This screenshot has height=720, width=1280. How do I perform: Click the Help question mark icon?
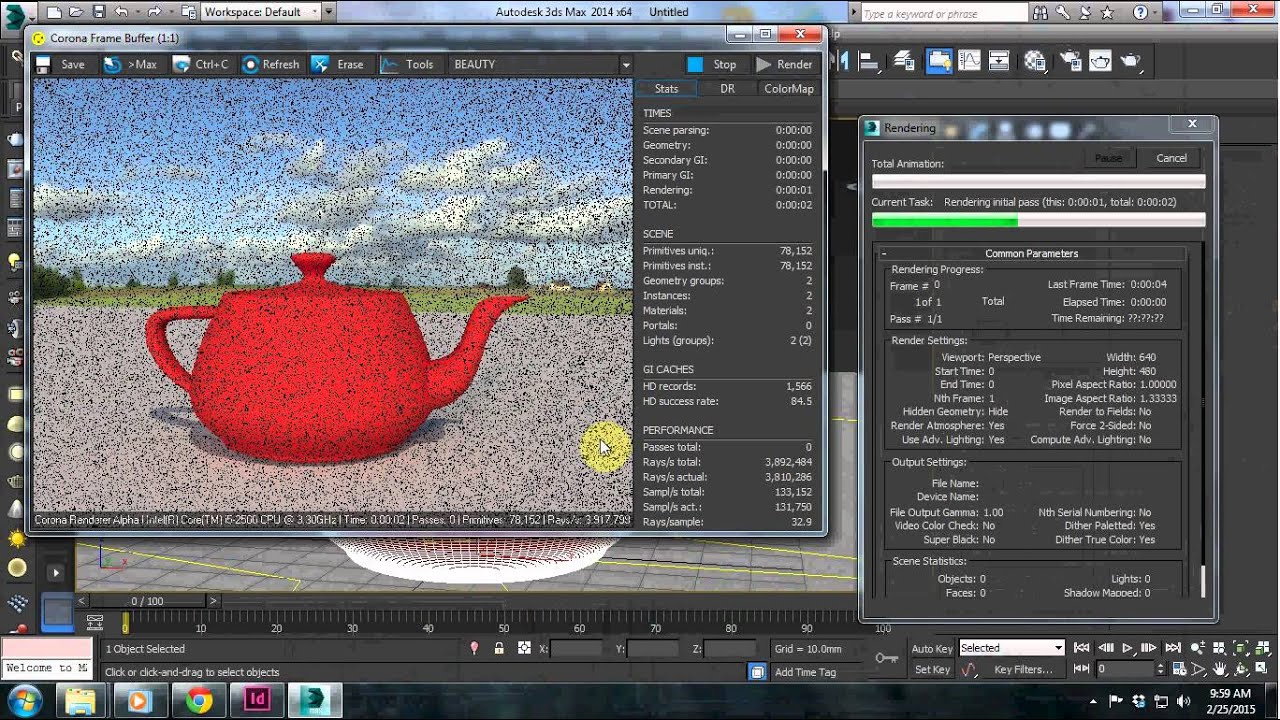coord(1140,13)
